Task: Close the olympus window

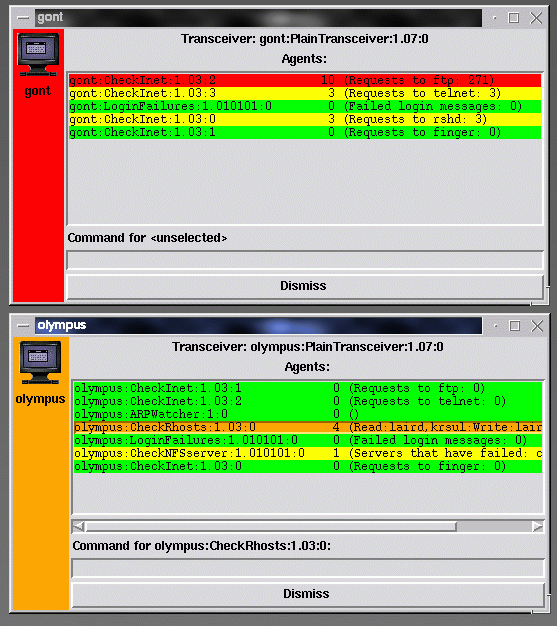Action: tap(537, 326)
